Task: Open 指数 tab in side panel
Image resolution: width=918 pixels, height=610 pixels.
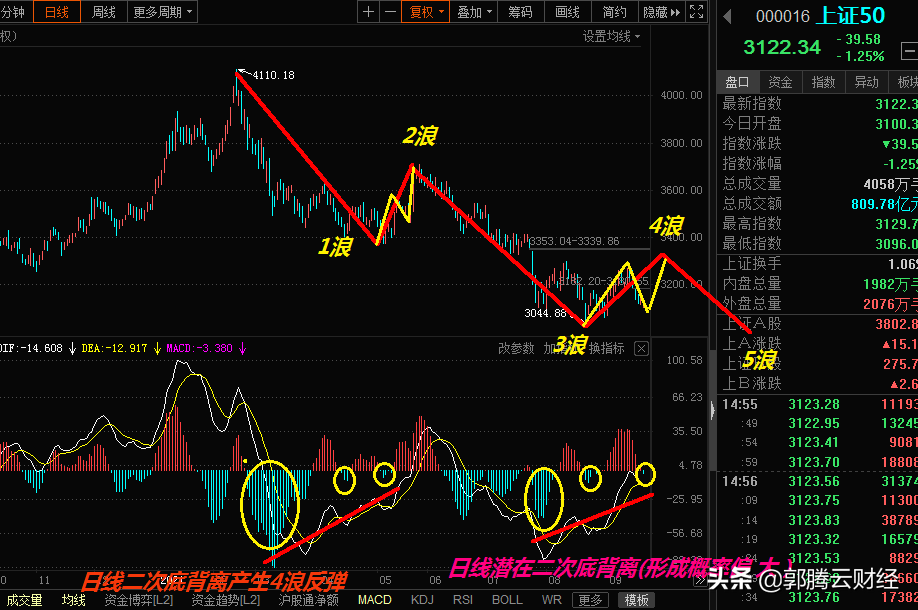Action: click(x=824, y=82)
